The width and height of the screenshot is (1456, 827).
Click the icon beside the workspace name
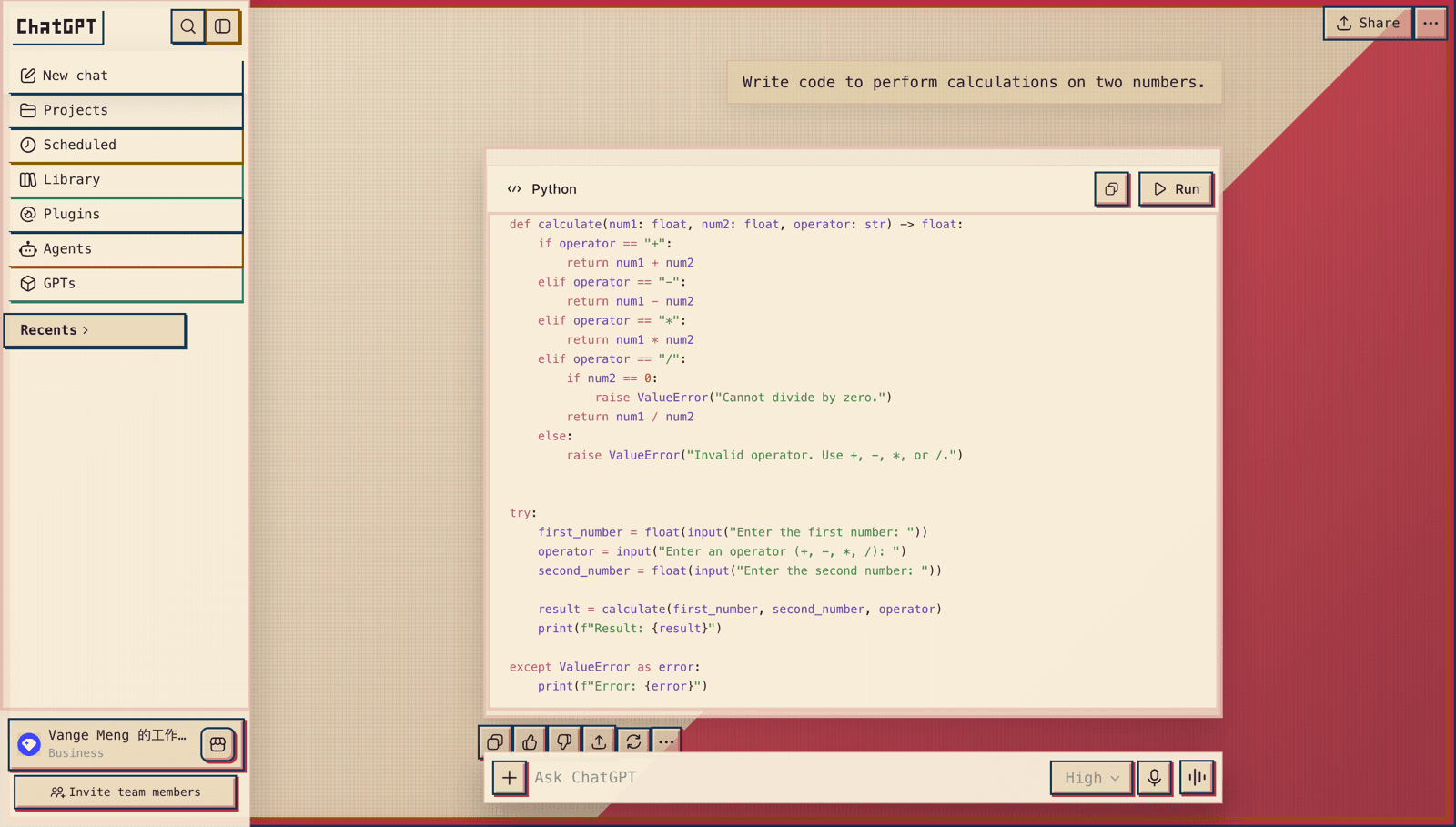217,744
